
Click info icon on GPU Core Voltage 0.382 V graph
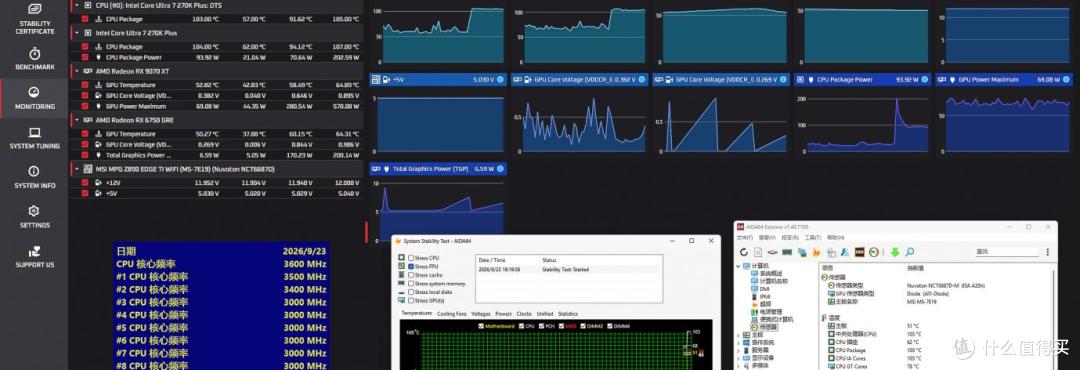point(641,80)
